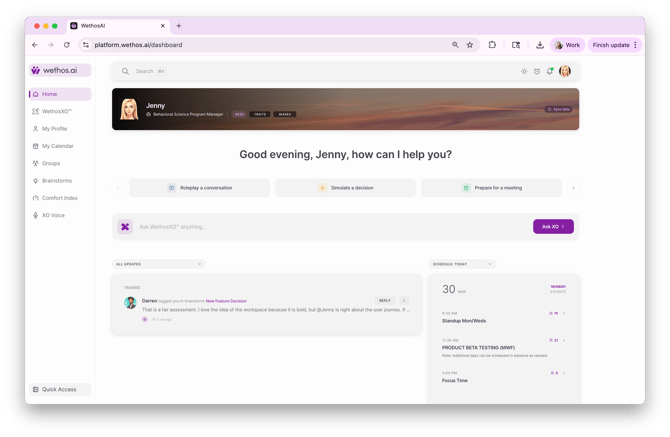
Task: Click the site settings icon in address bar
Action: 86,45
